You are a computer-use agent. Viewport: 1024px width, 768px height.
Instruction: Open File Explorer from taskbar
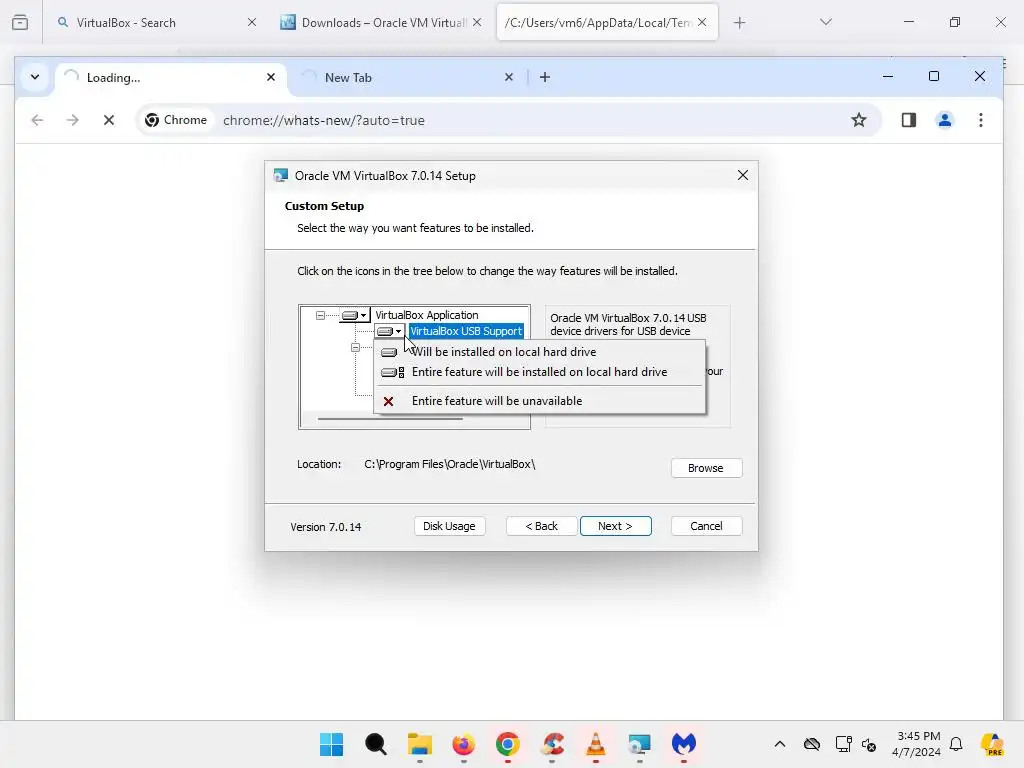[420, 744]
